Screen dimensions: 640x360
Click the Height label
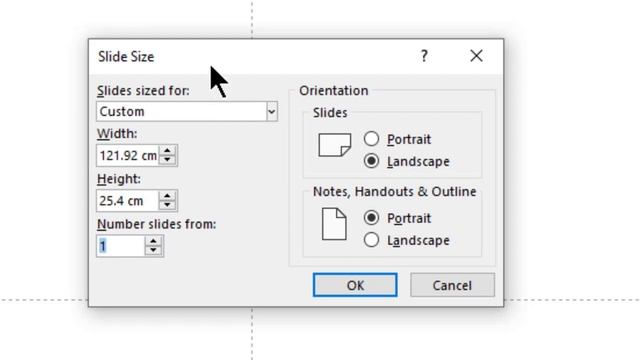(x=119, y=179)
